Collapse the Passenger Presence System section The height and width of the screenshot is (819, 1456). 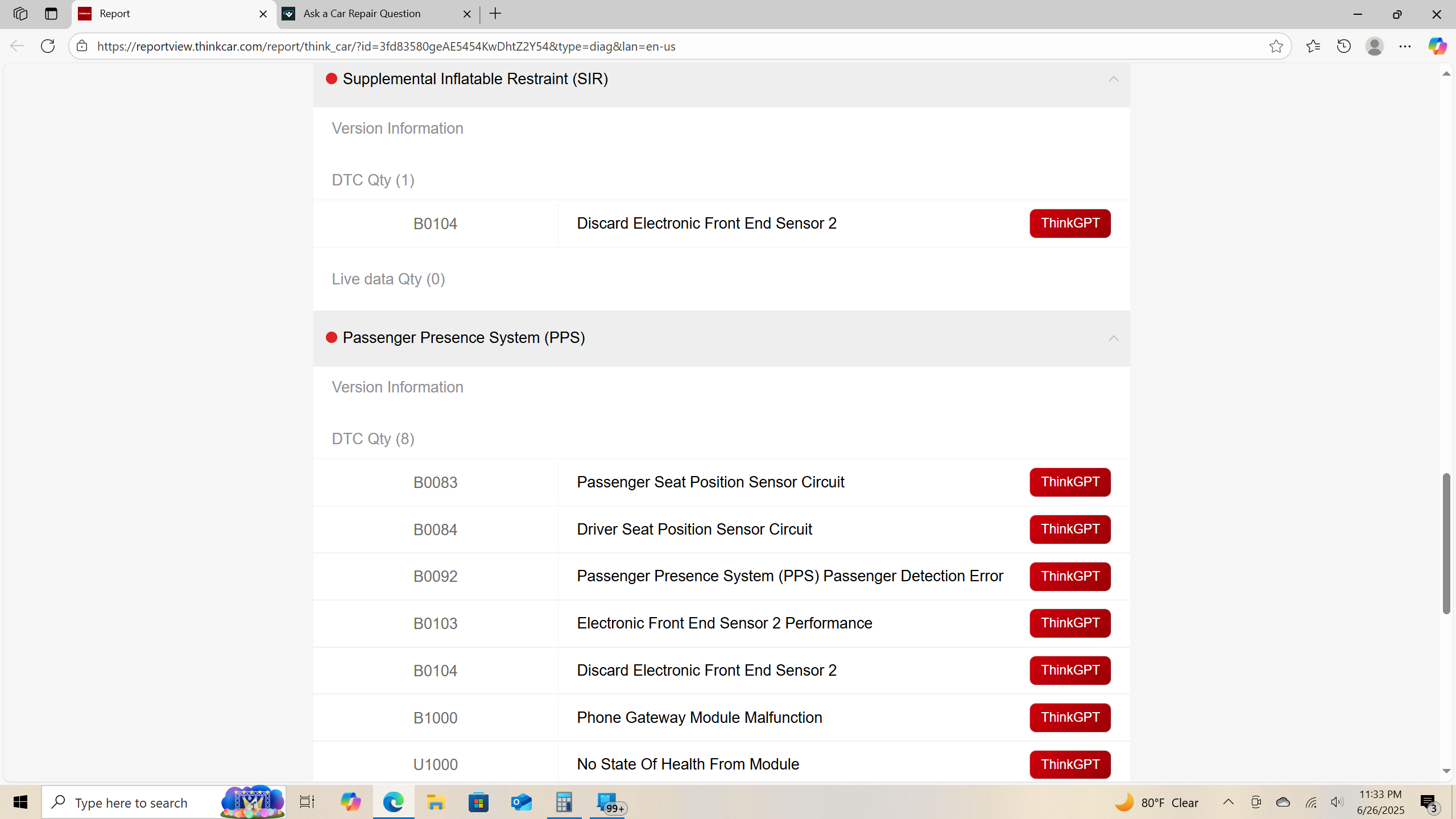pyautogui.click(x=1113, y=338)
